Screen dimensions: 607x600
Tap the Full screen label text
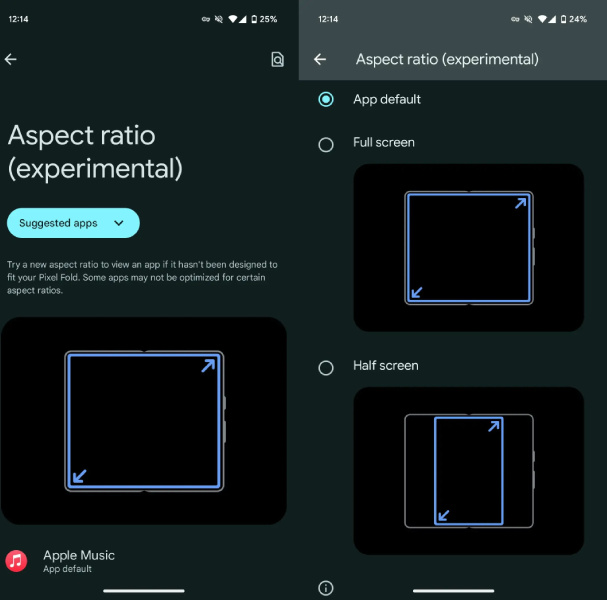pyautogui.click(x=384, y=142)
